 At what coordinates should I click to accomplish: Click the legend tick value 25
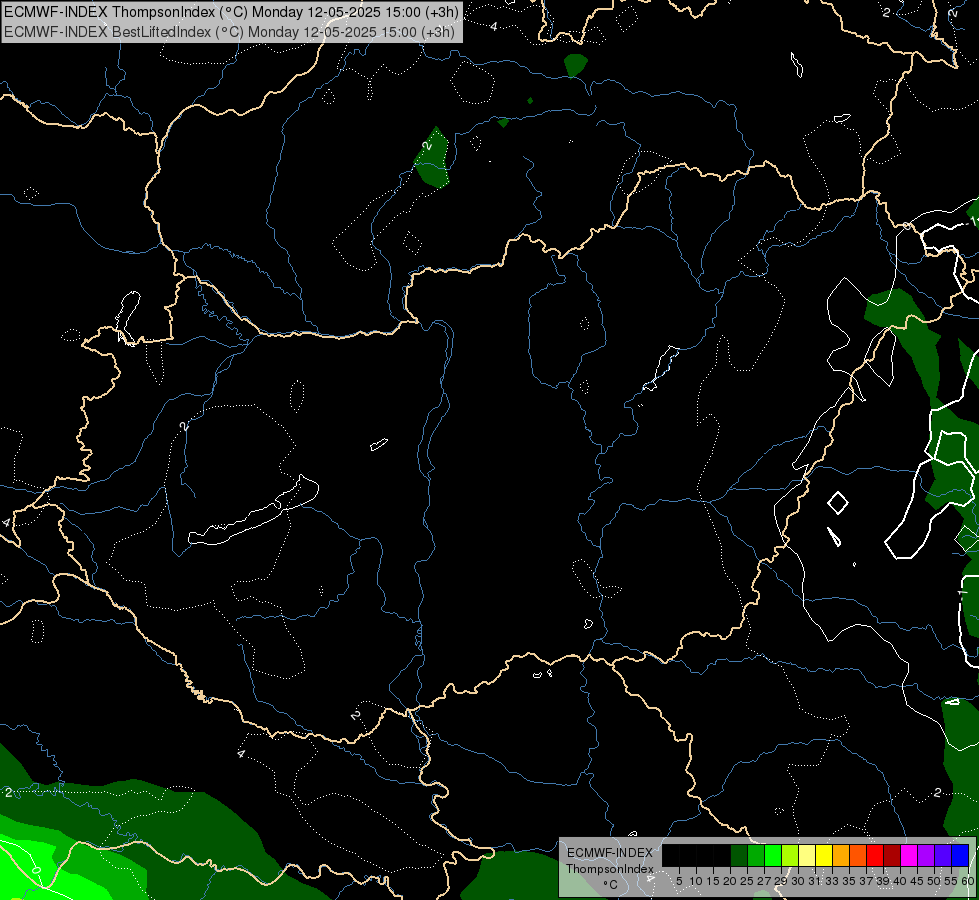pos(747,881)
